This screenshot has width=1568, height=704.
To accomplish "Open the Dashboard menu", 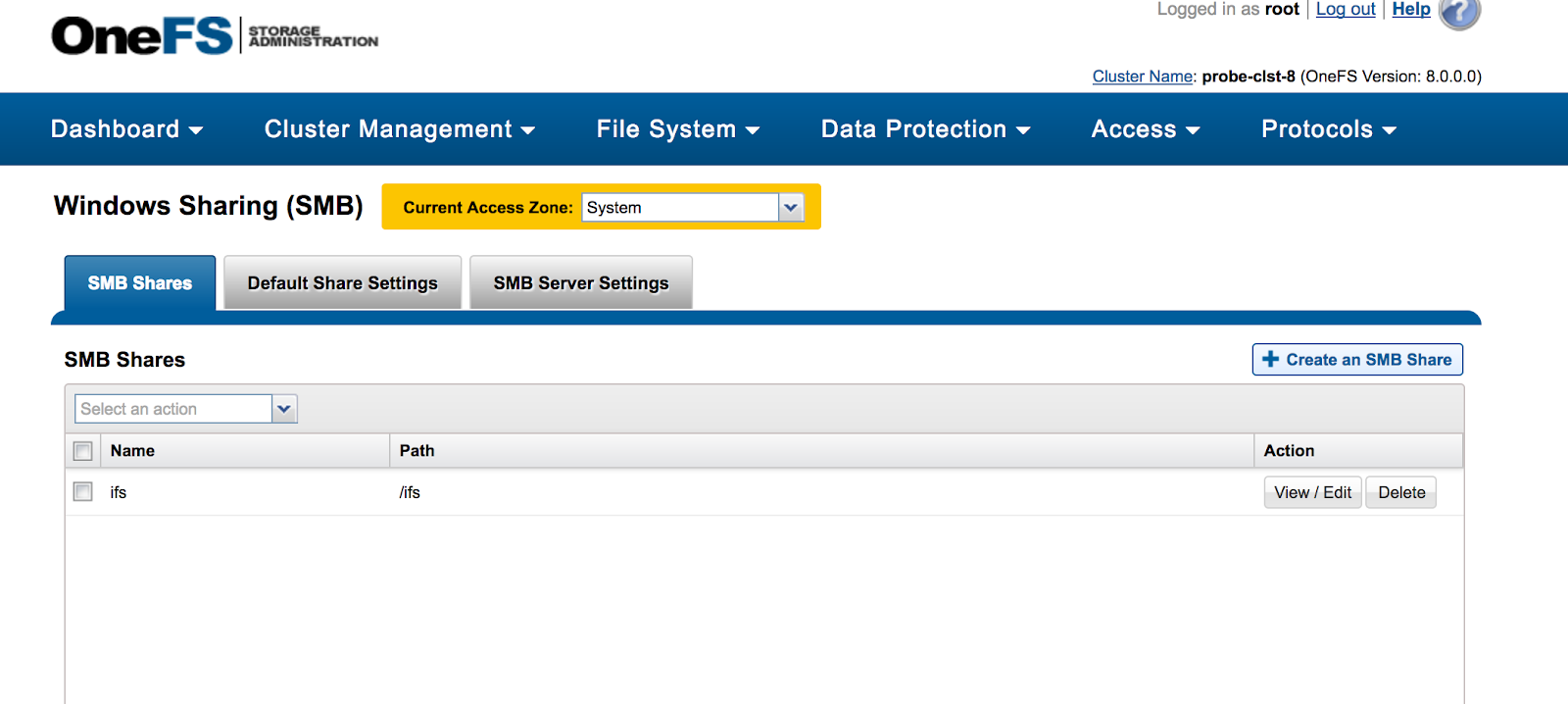I will point(126,129).
